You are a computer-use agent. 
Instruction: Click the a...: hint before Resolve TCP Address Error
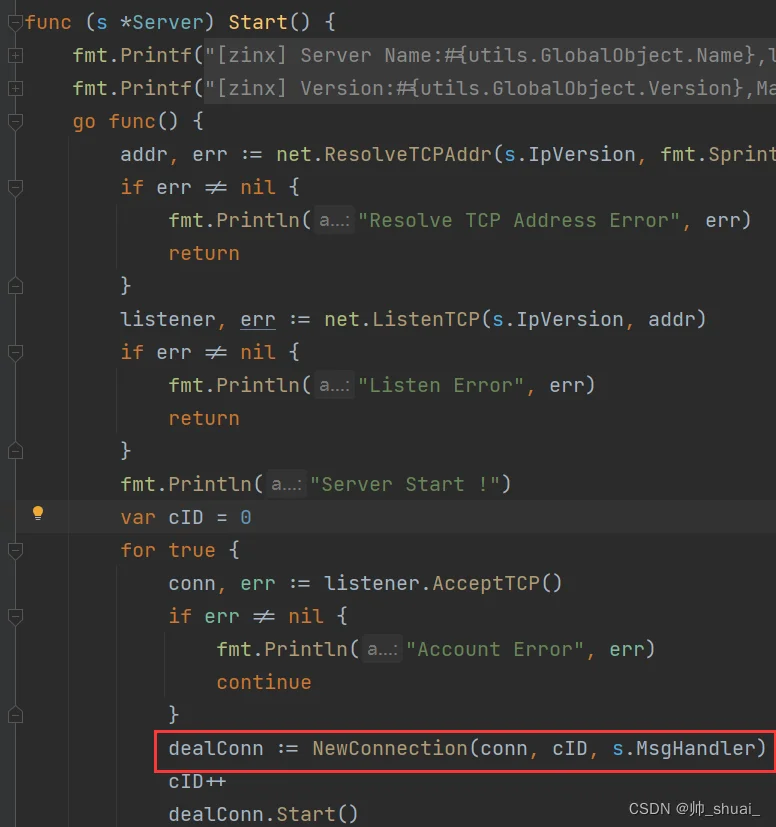[334, 220]
